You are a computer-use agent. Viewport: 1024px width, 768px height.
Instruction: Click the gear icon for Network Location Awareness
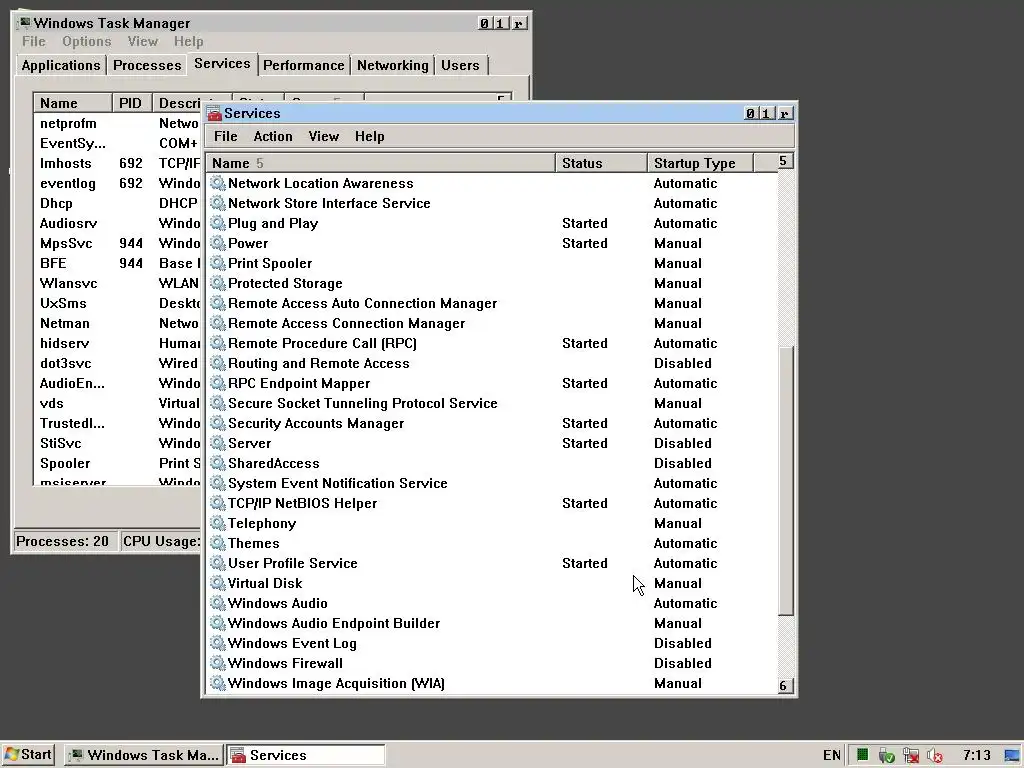tap(217, 184)
